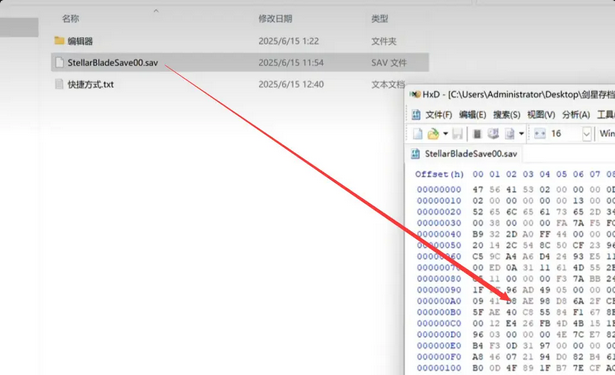Image resolution: width=615 pixels, height=375 pixels.
Task: Click the StellarBladeSave00.sav file icon in Explorer
Action: tap(59, 62)
